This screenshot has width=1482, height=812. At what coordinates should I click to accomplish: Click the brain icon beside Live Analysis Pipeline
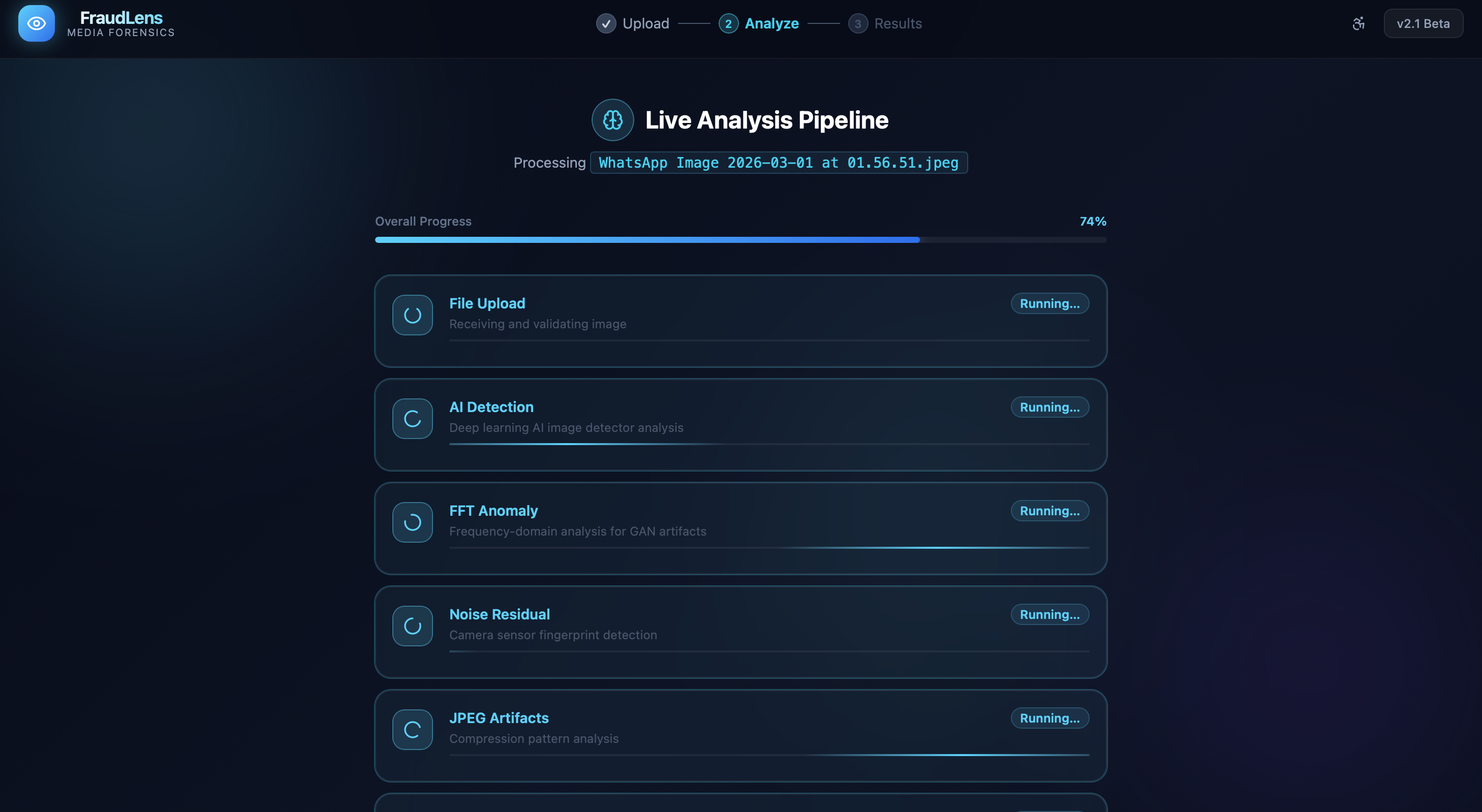(x=613, y=120)
